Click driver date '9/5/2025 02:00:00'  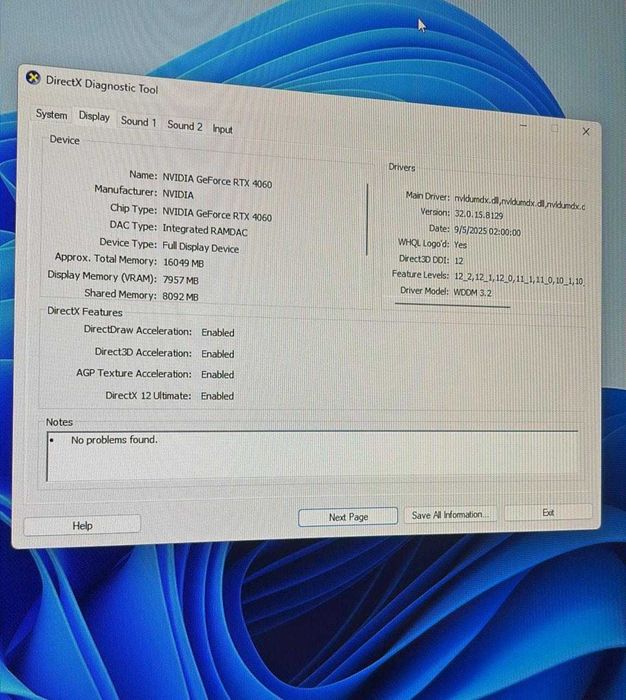pyautogui.click(x=487, y=231)
